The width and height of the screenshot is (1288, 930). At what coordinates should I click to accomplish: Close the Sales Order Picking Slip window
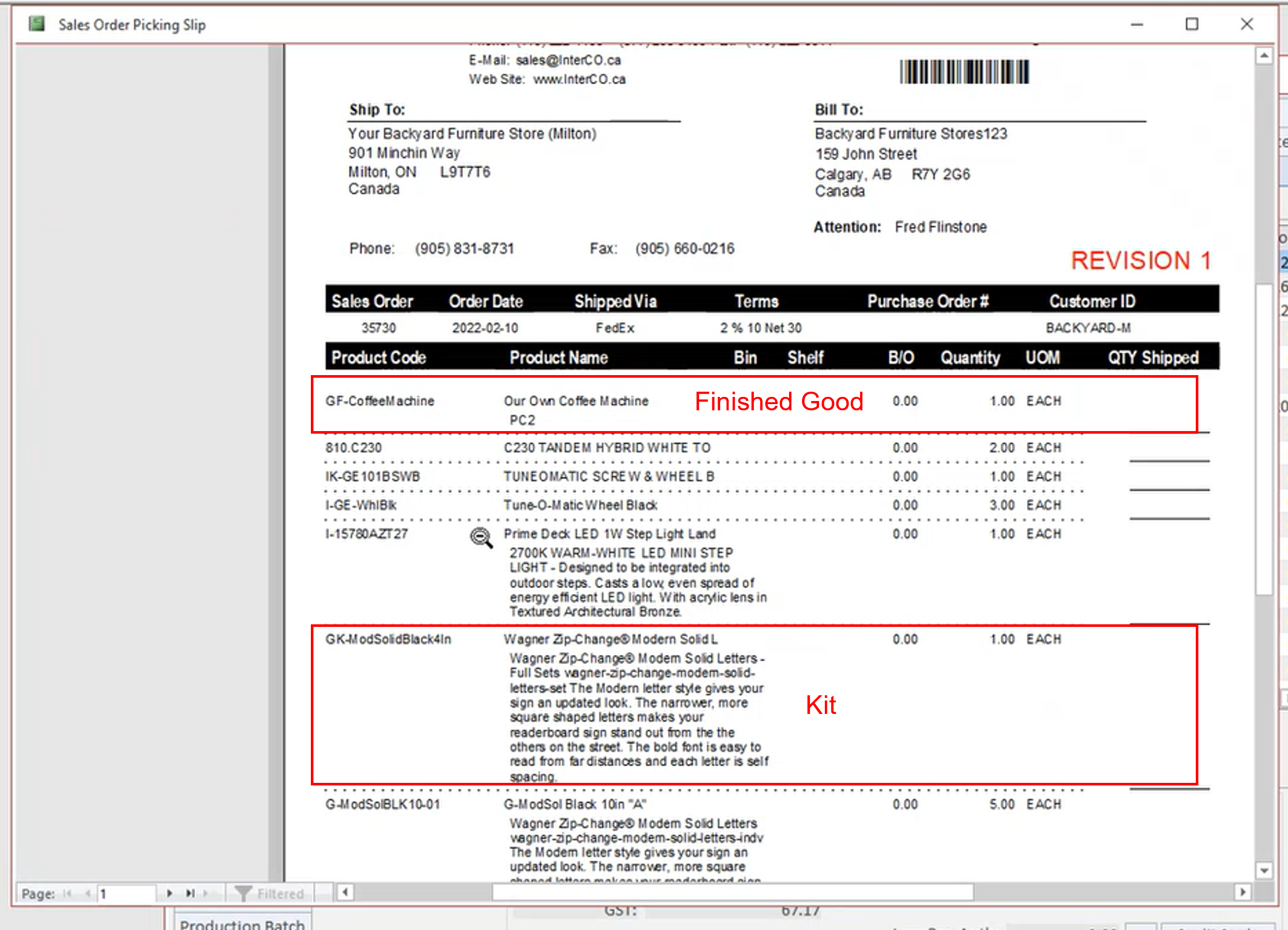coord(1247,24)
